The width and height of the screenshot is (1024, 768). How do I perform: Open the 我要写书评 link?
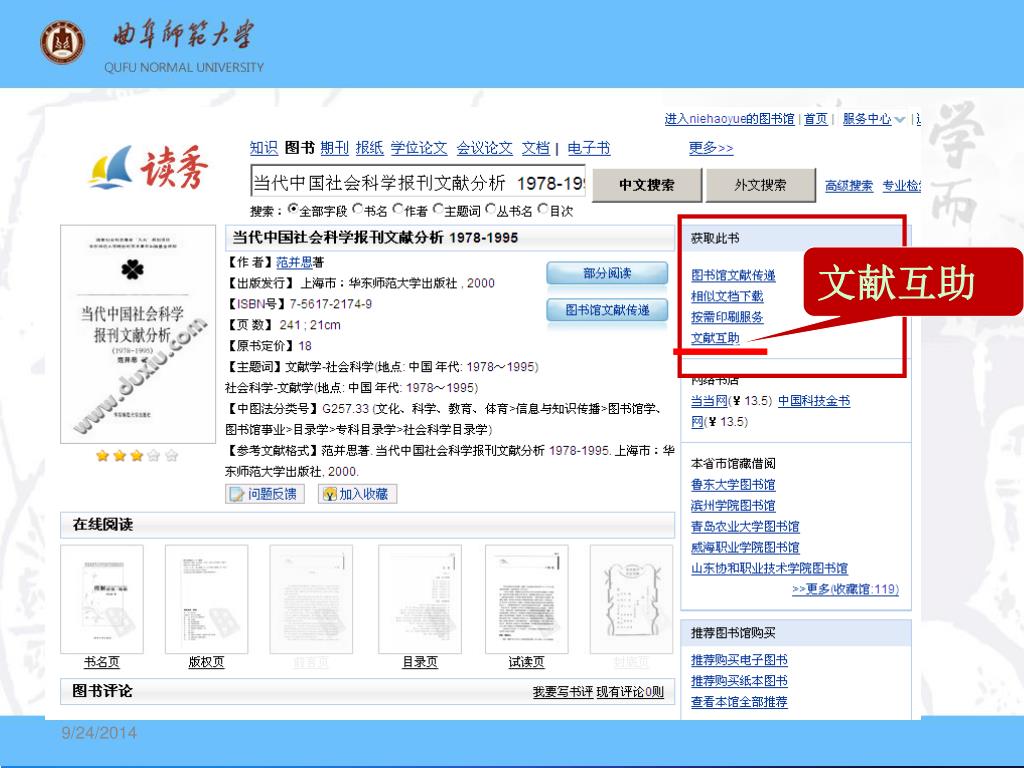pos(562,692)
